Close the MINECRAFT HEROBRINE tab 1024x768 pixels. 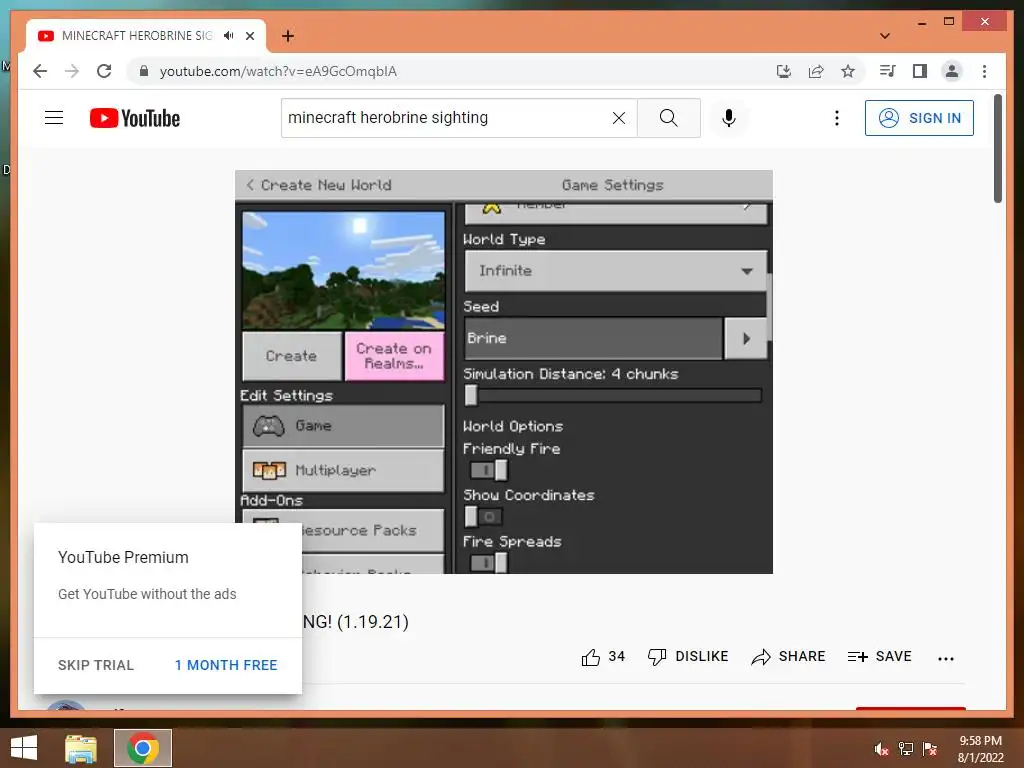coord(250,36)
